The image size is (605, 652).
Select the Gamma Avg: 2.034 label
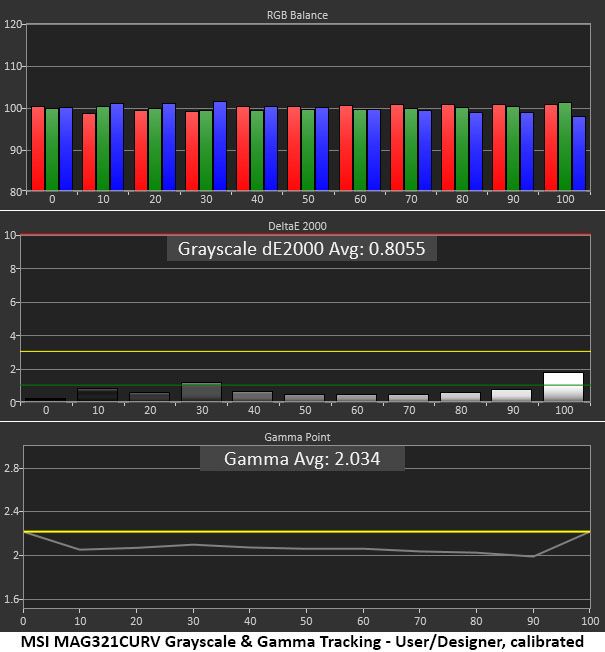(302, 459)
